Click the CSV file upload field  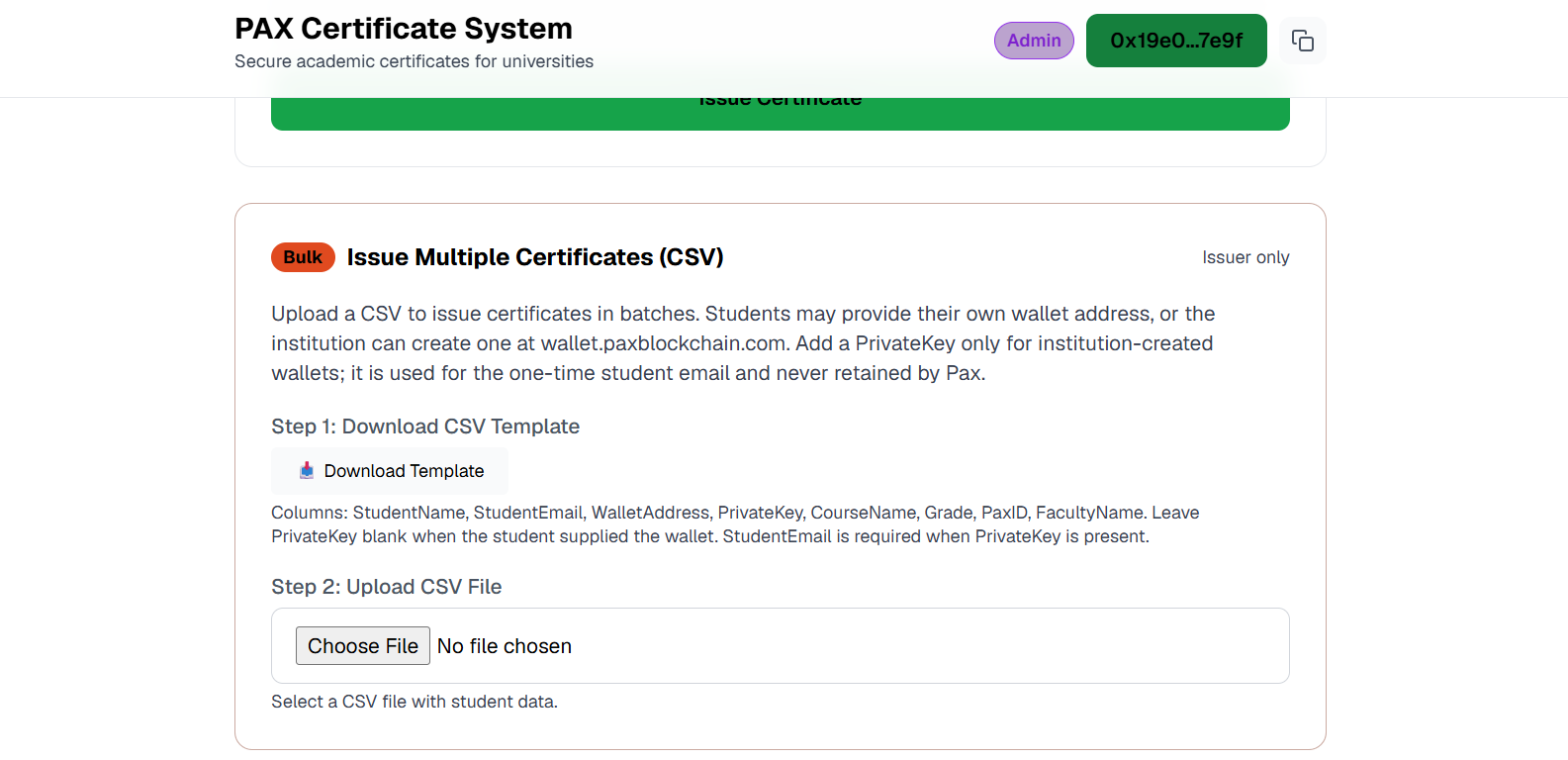pyautogui.click(x=781, y=646)
